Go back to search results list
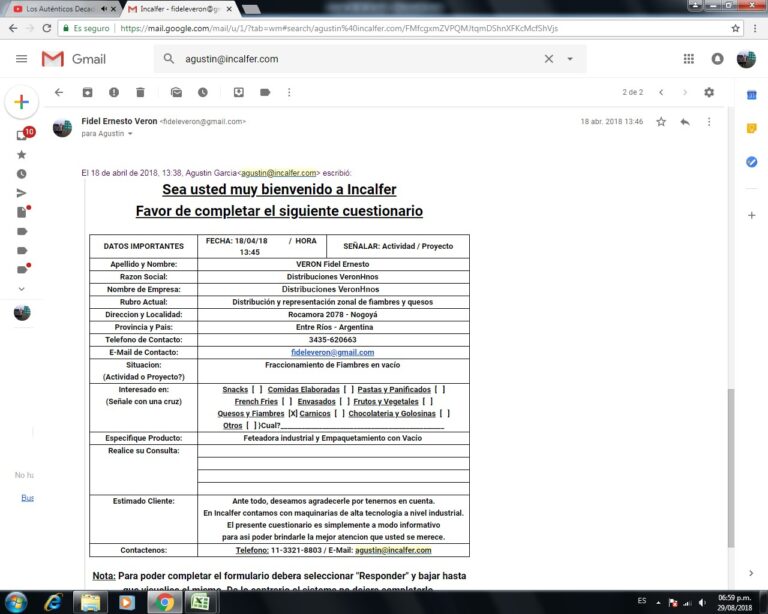 [59, 92]
